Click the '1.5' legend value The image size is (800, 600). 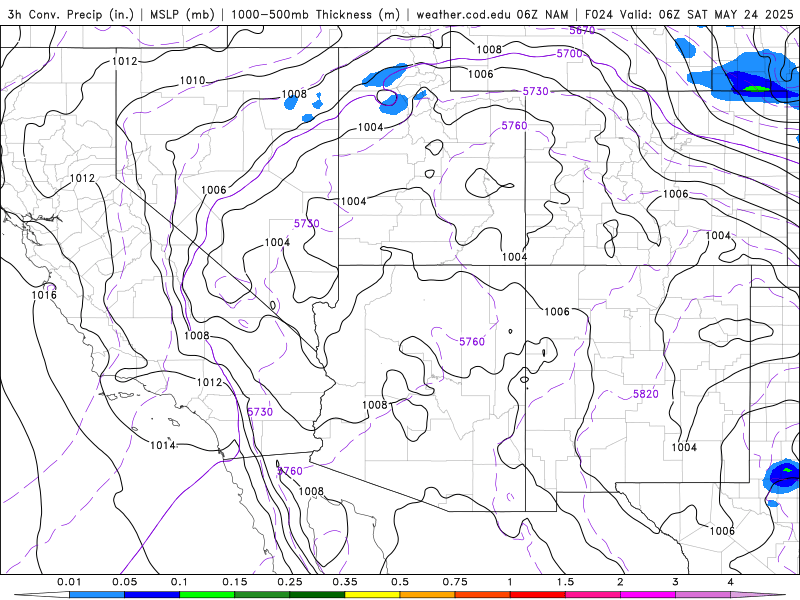click(565, 582)
